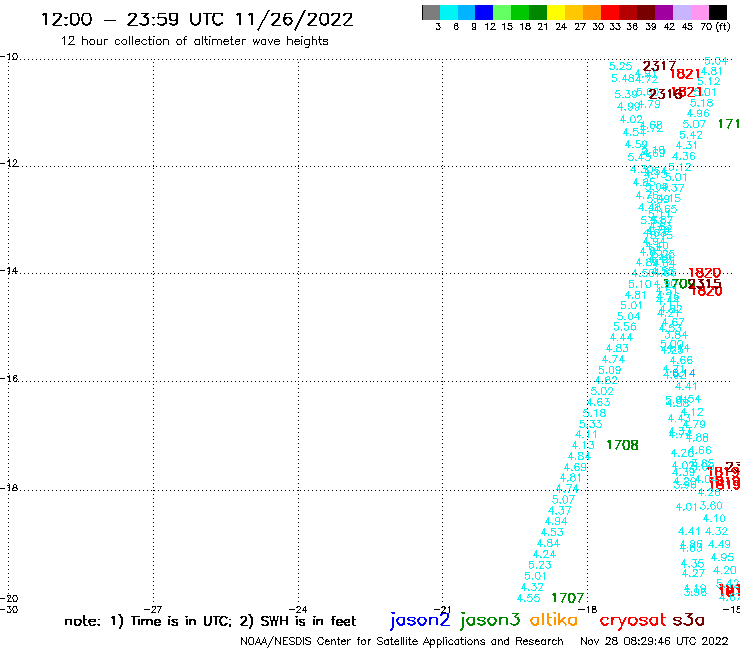Viewport: 740px width, 650px height.
Task: Click the '33' legend scale label
Action: click(x=615, y=26)
